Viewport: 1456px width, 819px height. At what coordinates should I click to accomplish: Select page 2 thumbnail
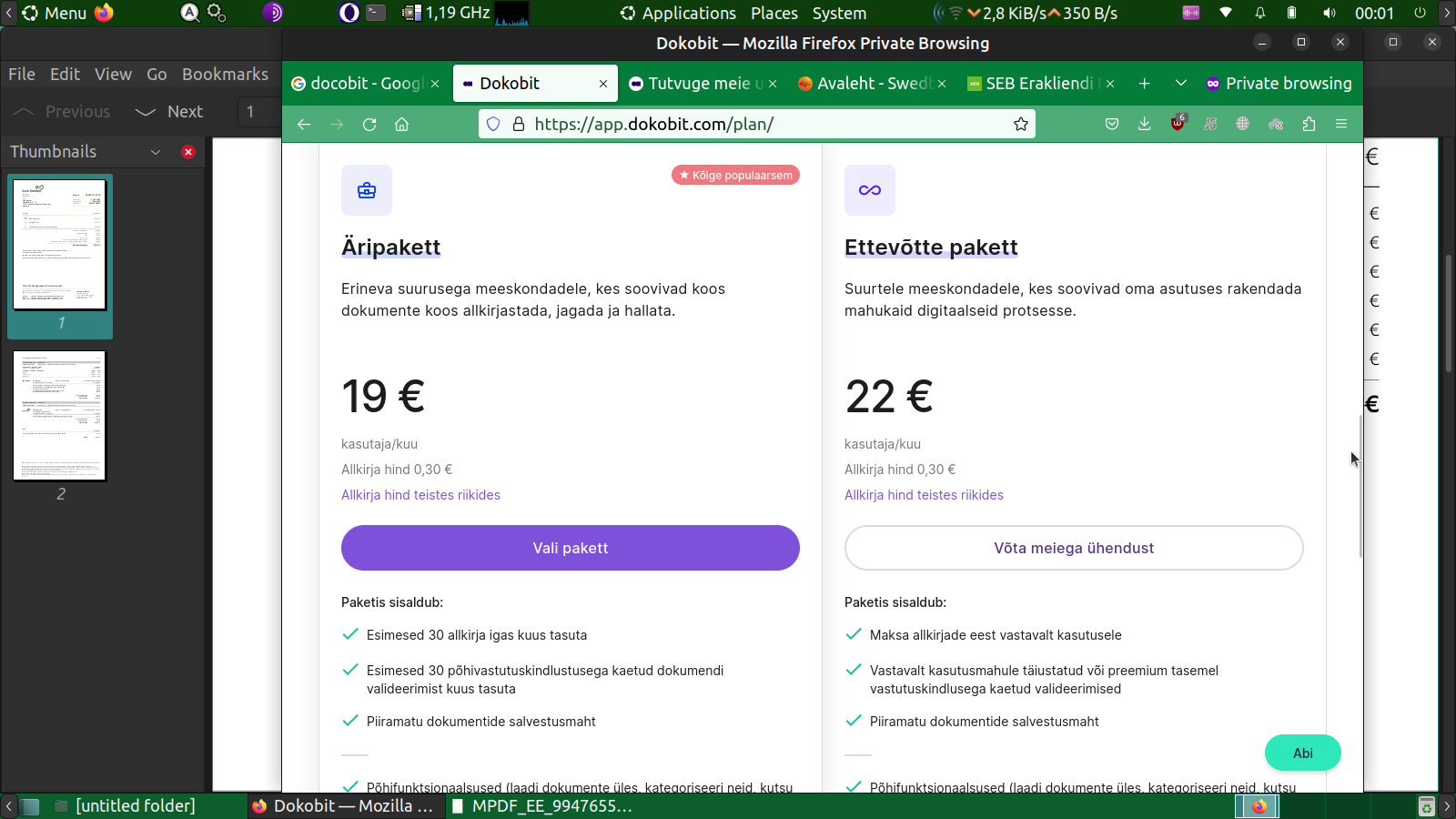[x=60, y=416]
